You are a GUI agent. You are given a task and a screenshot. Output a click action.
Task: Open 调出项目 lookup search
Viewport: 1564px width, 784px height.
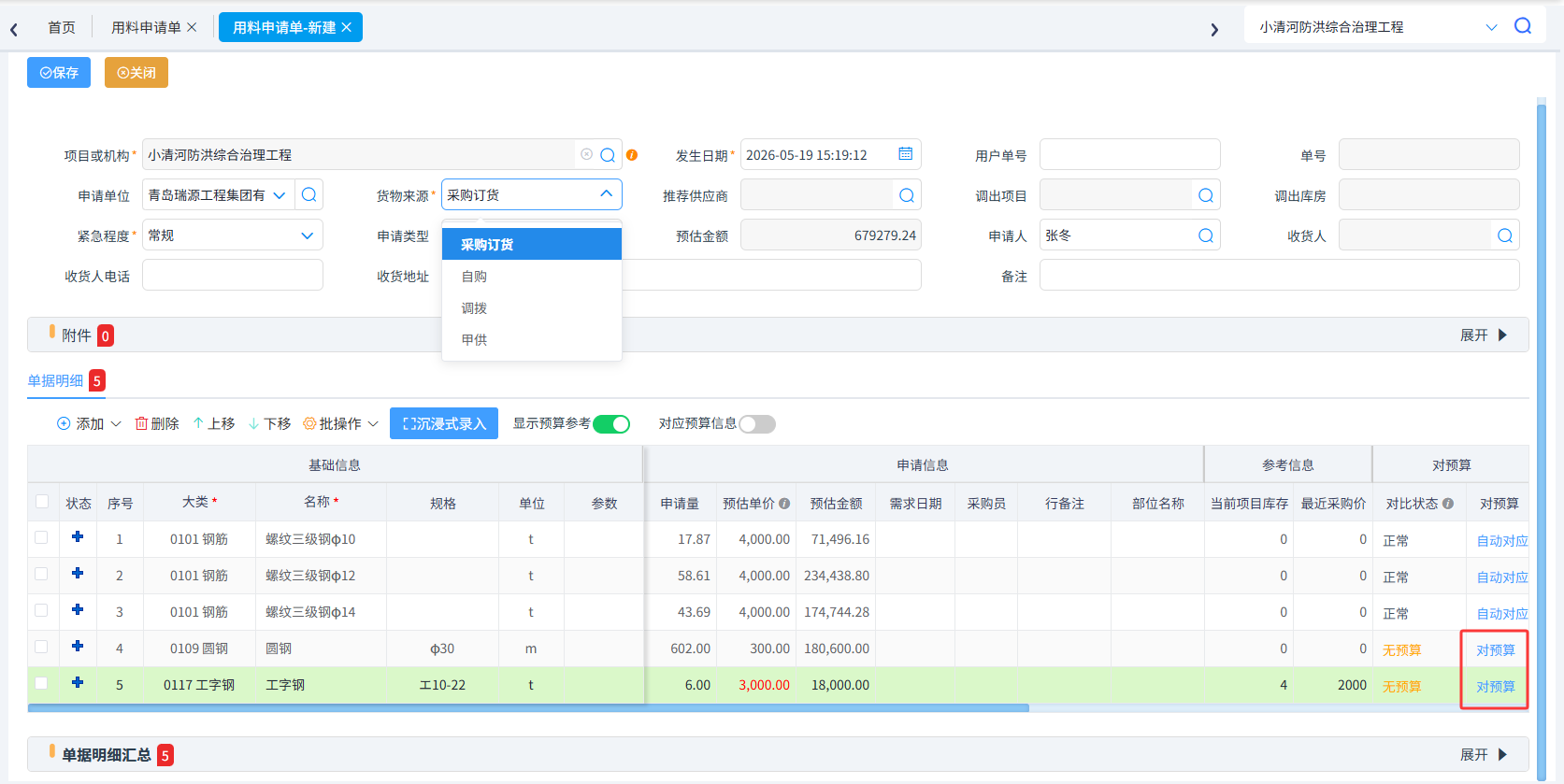pos(1206,195)
